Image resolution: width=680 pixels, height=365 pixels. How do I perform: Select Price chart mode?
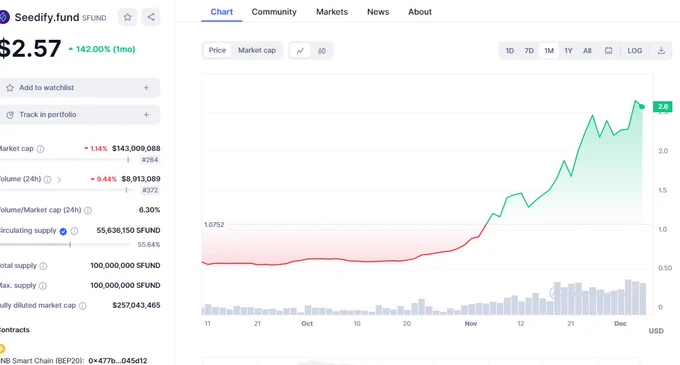[217, 50]
